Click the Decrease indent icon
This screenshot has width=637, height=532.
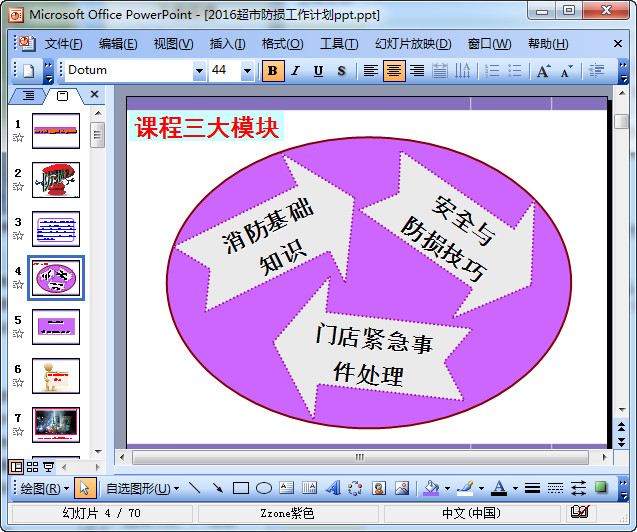pos(596,71)
